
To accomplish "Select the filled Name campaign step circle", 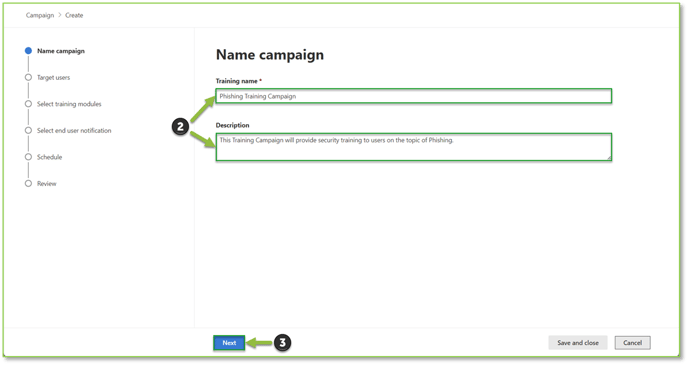I will point(28,51).
